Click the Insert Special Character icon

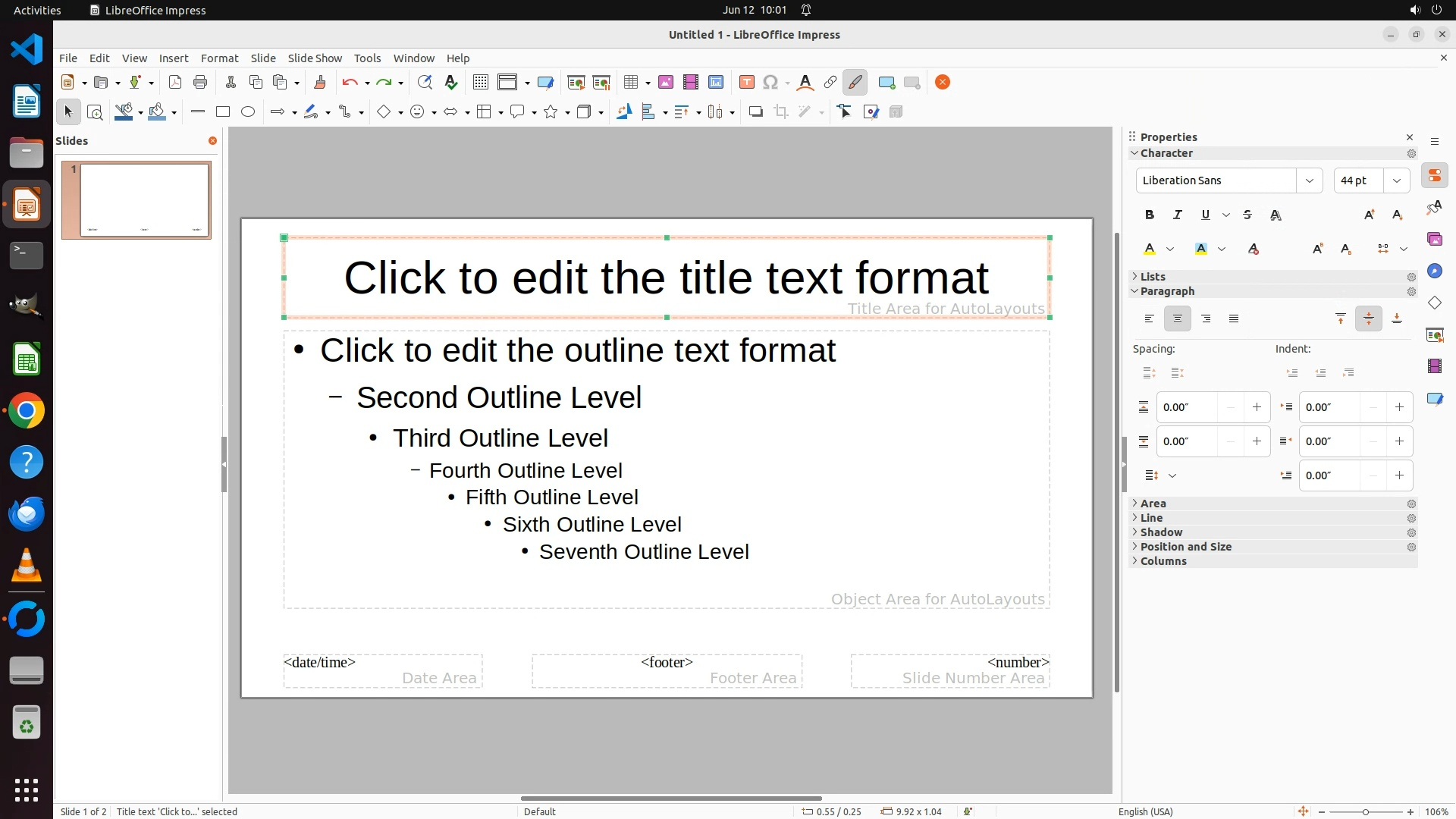[770, 83]
